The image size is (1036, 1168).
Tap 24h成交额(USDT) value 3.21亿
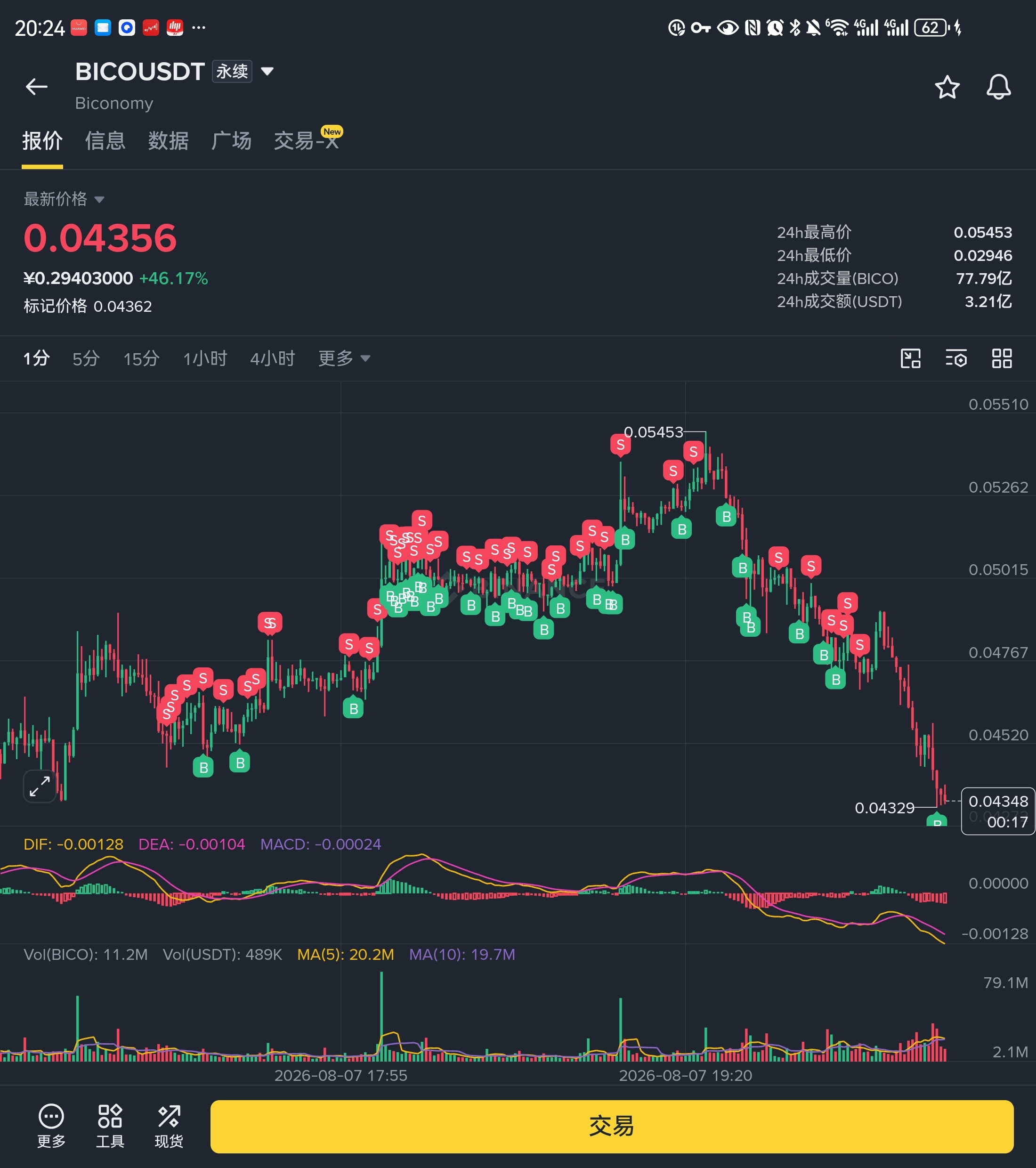click(x=988, y=301)
